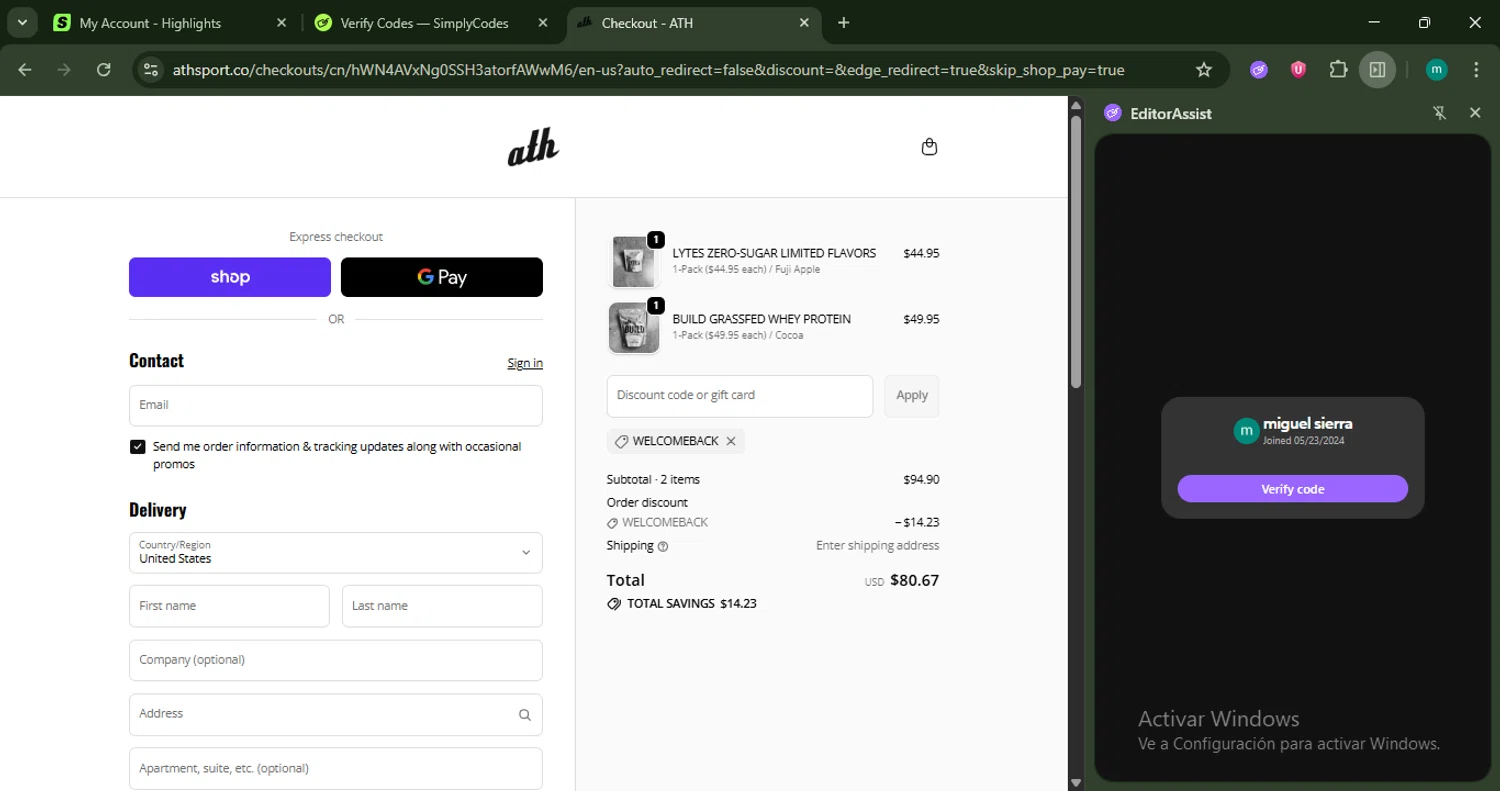Click the Sign in link
Screen dimensions: 1500x791
pos(525,363)
